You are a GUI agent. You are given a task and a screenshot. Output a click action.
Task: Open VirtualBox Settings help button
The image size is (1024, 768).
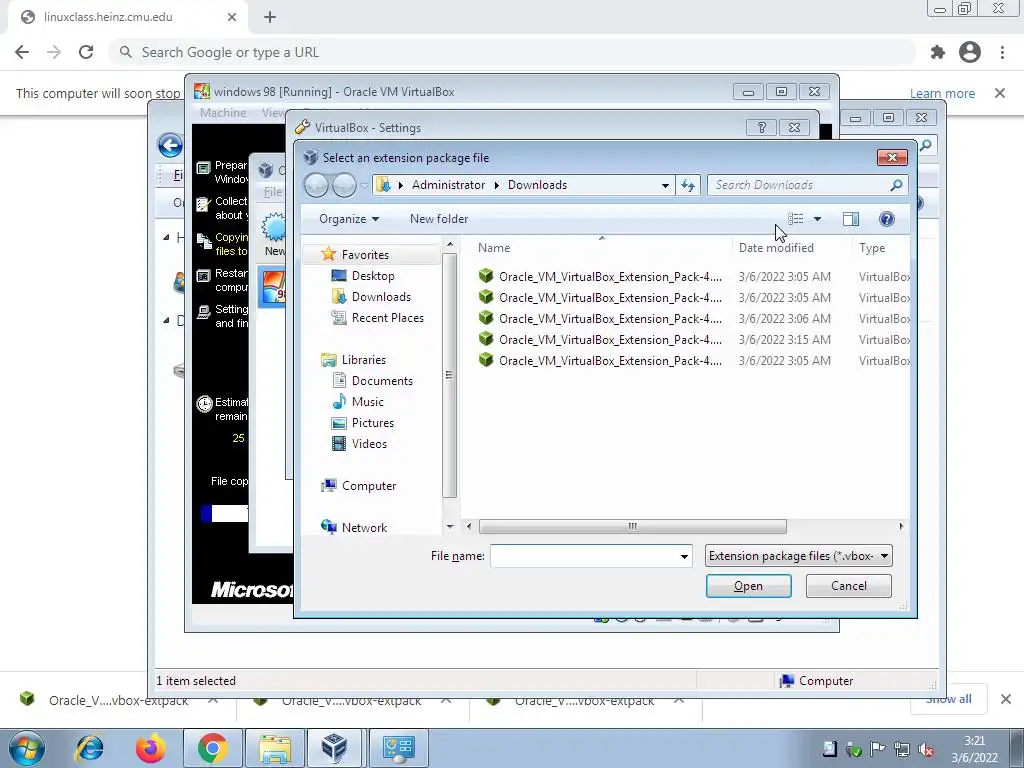click(761, 127)
